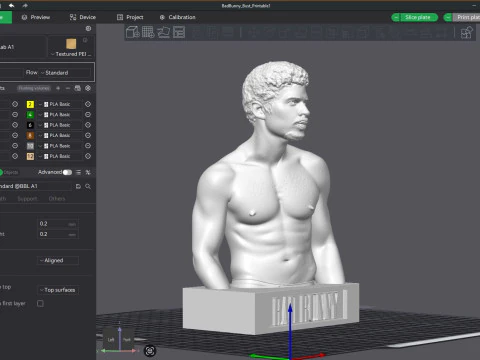Viewport: 480px width, 360px height.
Task: Pick the black filament 6 color swatch
Action: [x=30, y=125]
